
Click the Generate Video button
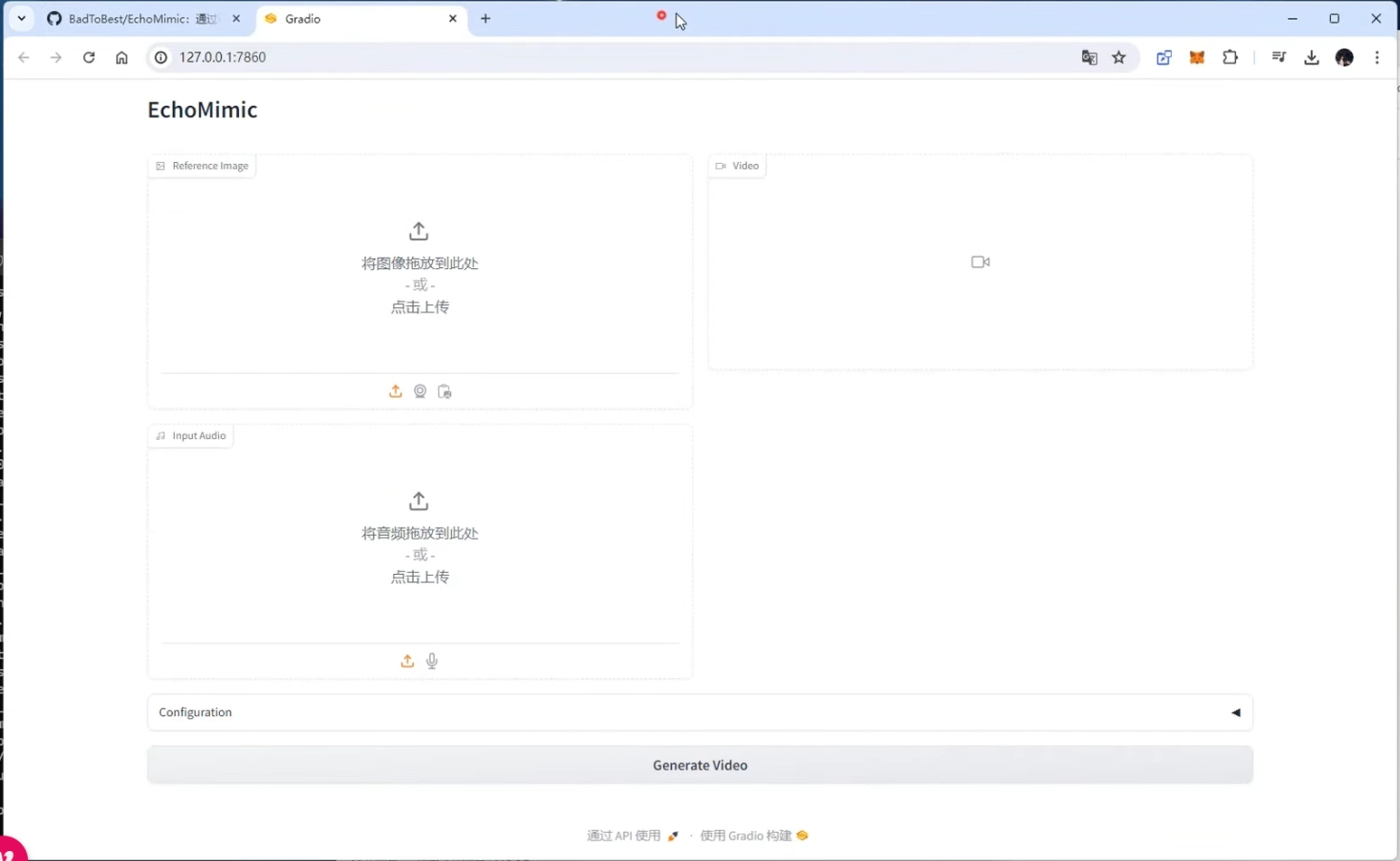coord(700,764)
